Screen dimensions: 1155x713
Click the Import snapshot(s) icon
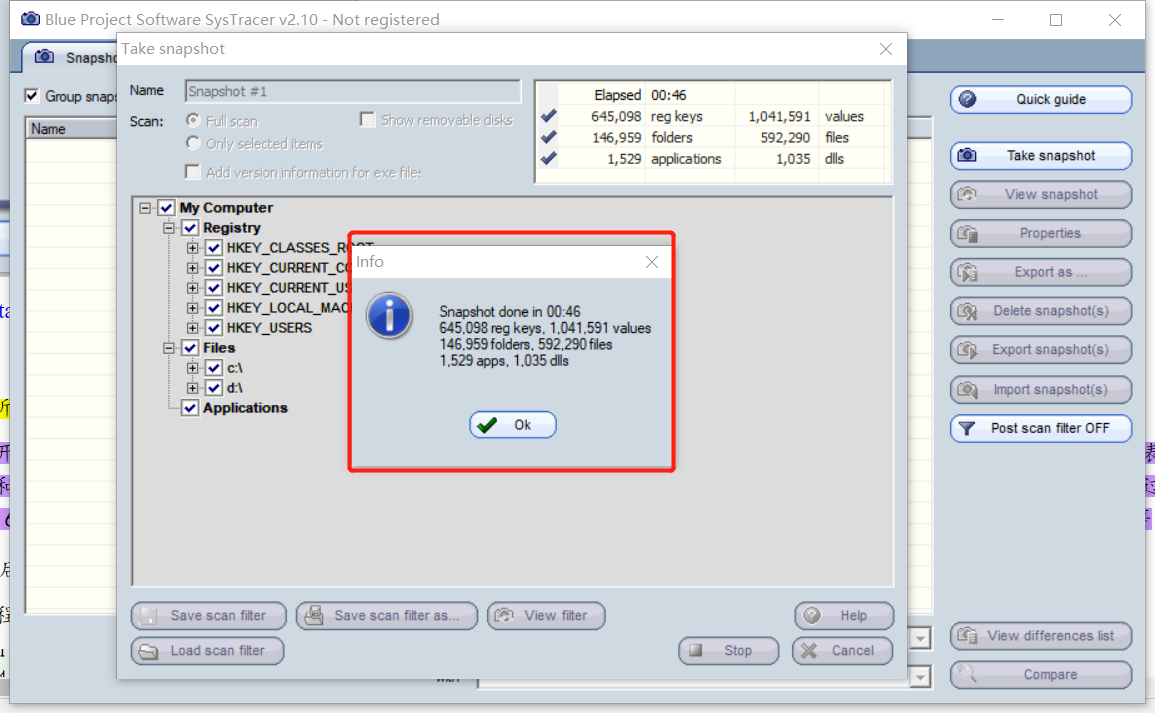tap(967, 390)
